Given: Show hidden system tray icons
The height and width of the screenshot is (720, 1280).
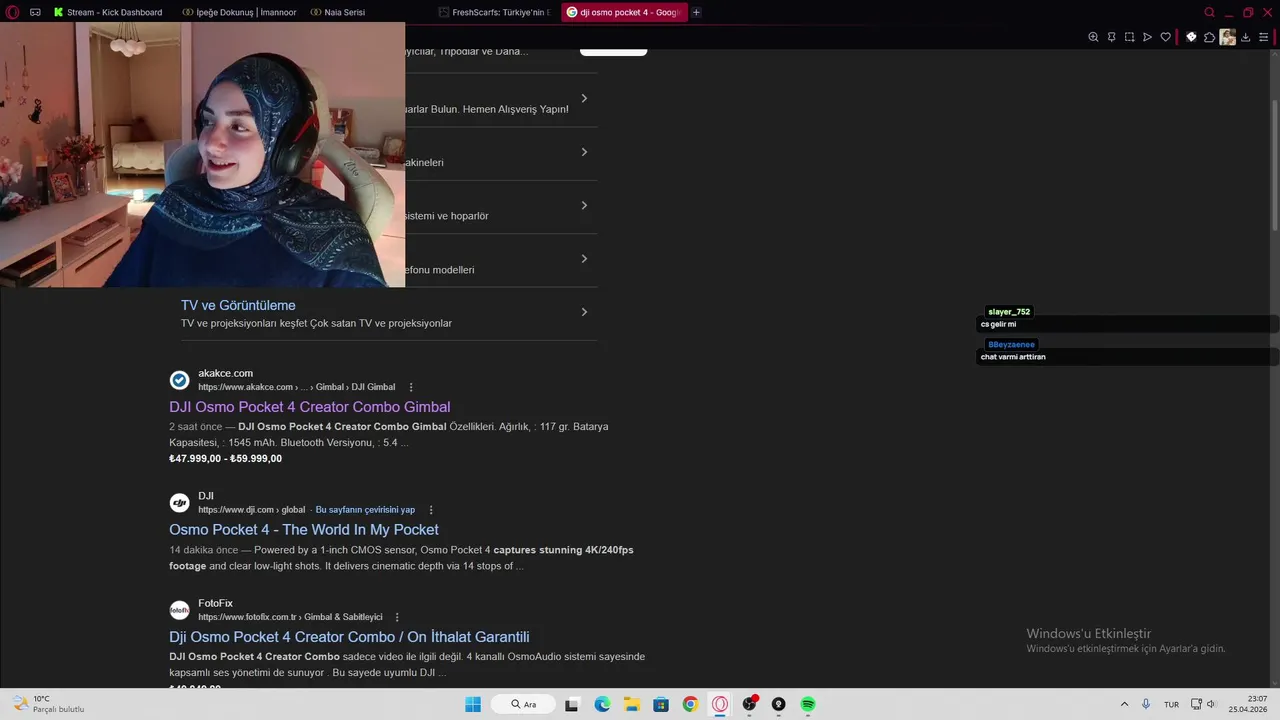Looking at the screenshot, I should click(1124, 704).
